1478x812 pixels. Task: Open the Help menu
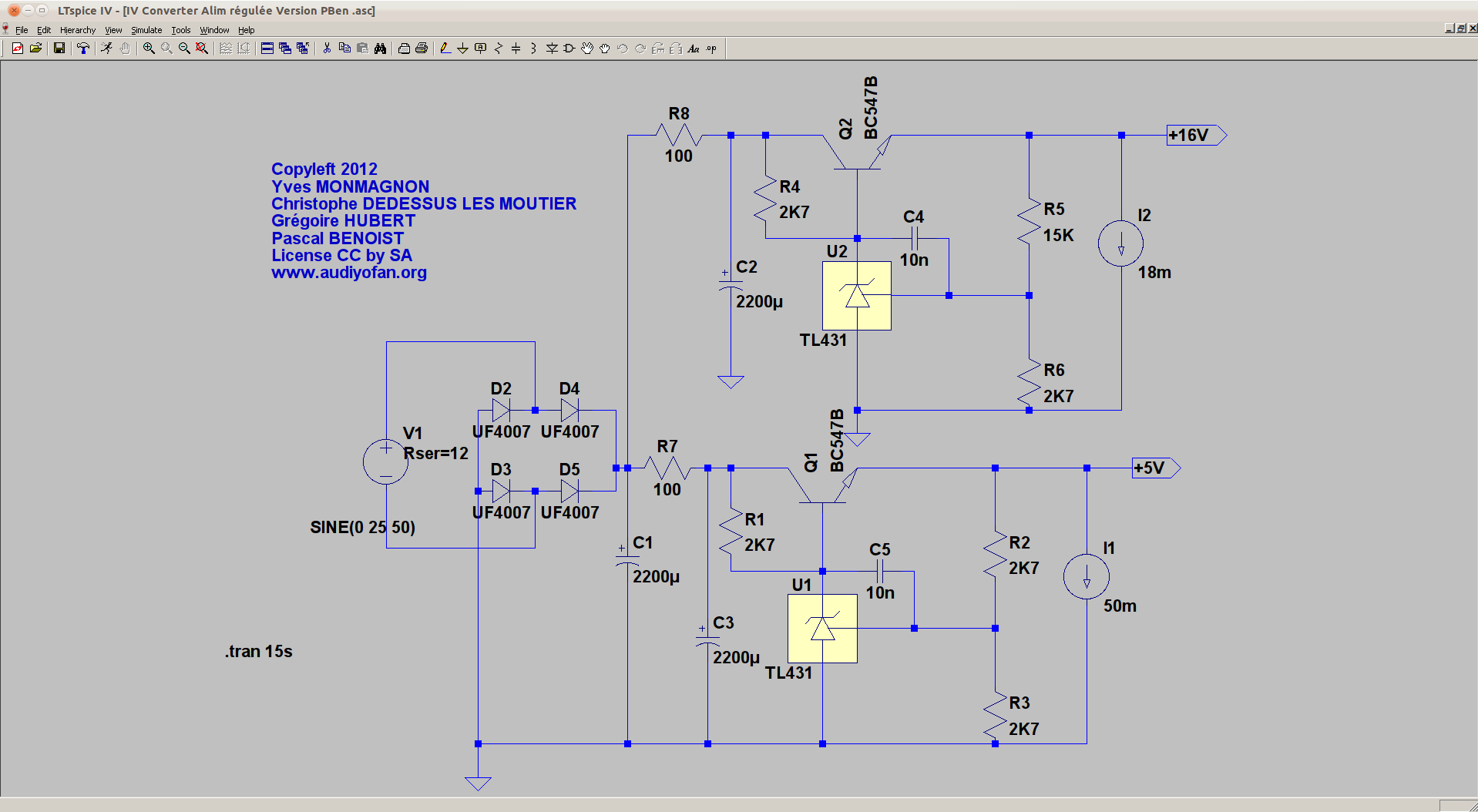click(246, 30)
